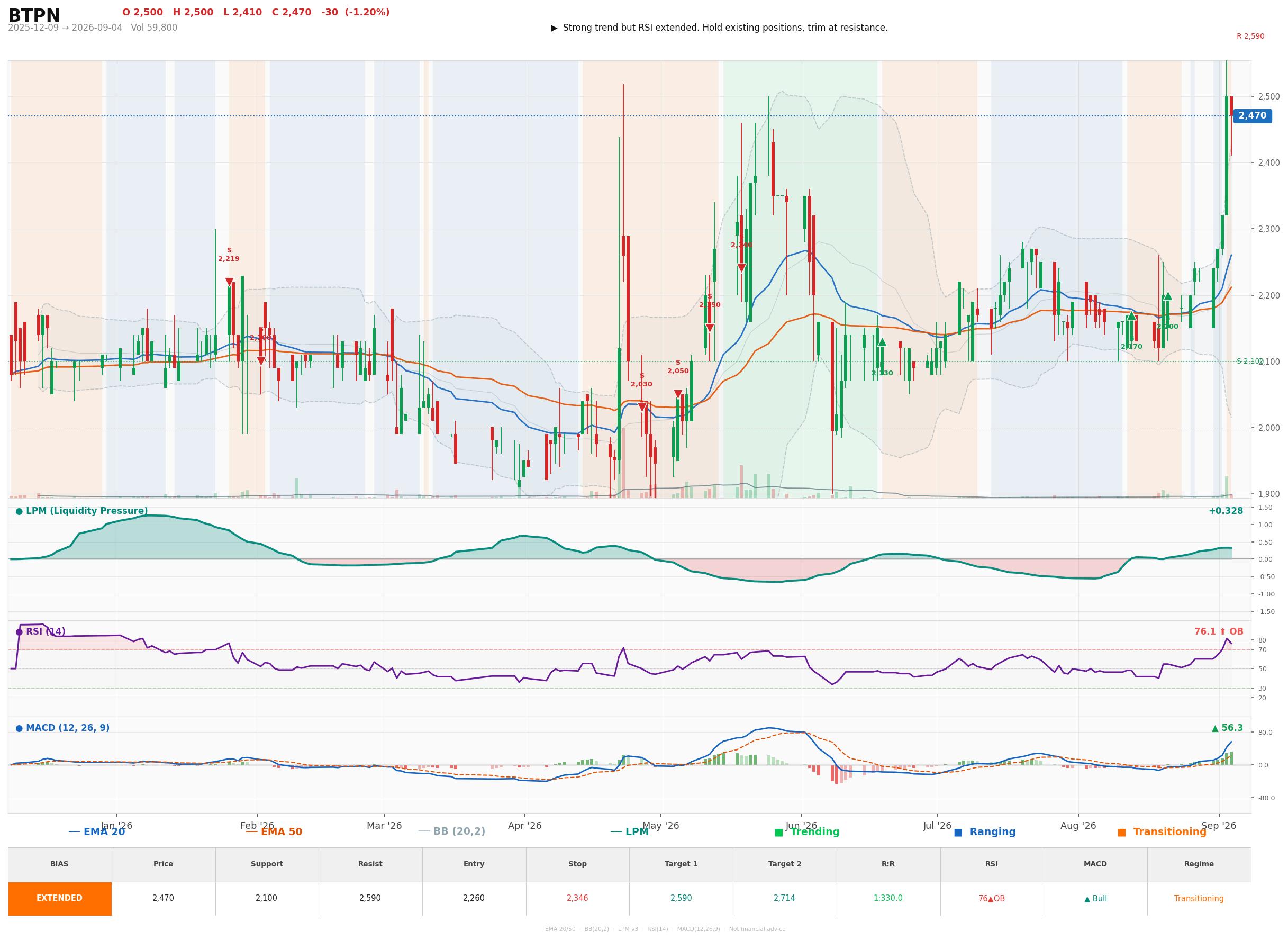Click the Regime column header

tap(1199, 864)
